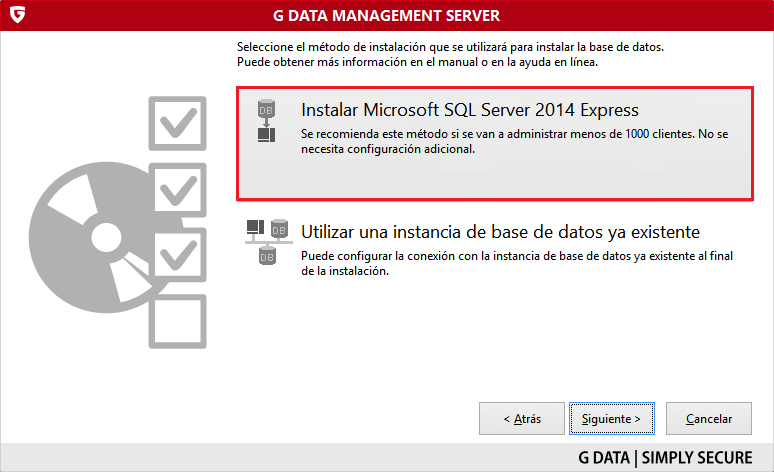Select Instalar Microsoft SQL Server 2014 Express option
This screenshot has width=774, height=472.
pyautogui.click(x=469, y=110)
